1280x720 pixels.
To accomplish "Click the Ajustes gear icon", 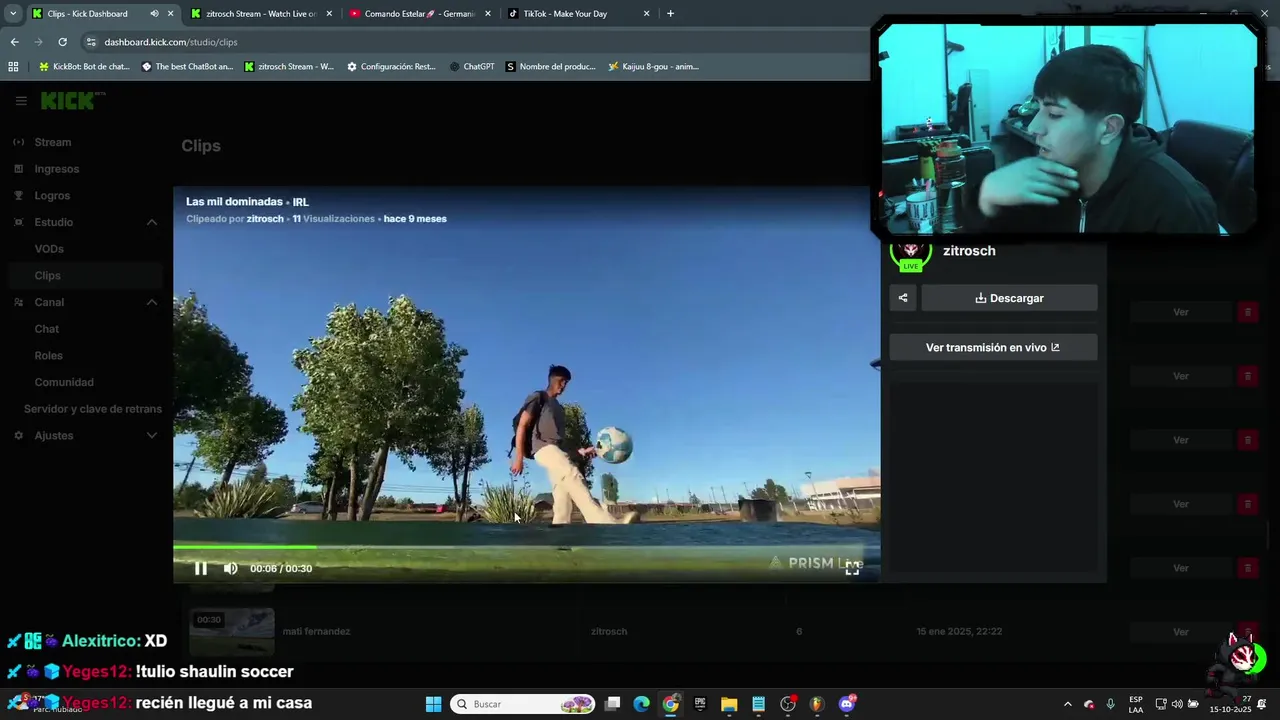I will click(x=18, y=436).
